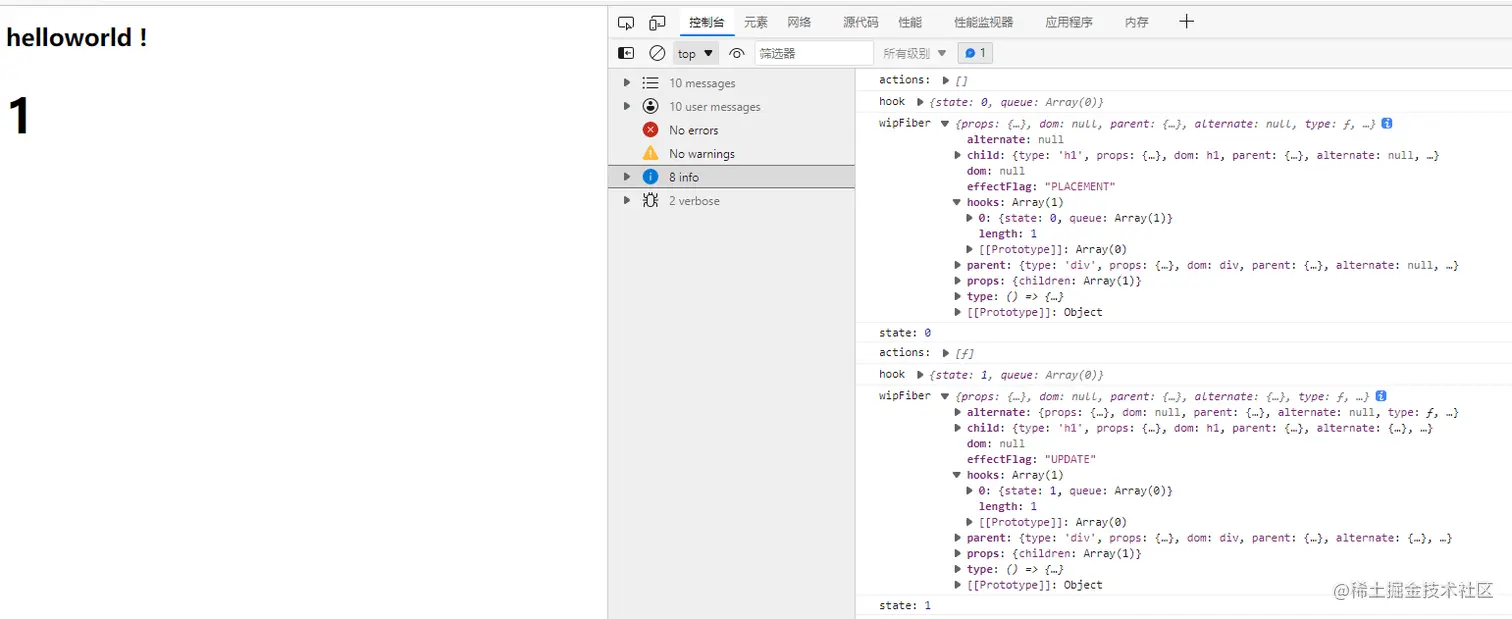Expand hook object with state: 0
The width and height of the screenshot is (1512, 619).
(920, 102)
